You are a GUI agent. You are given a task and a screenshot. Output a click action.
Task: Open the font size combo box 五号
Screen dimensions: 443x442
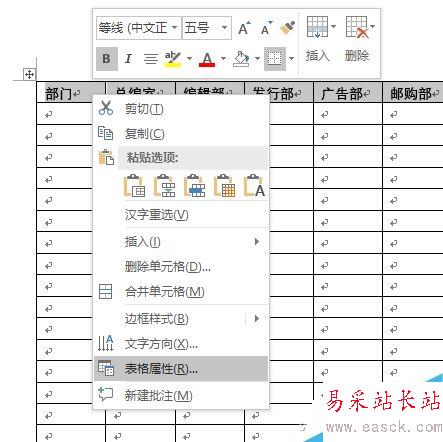coord(207,28)
